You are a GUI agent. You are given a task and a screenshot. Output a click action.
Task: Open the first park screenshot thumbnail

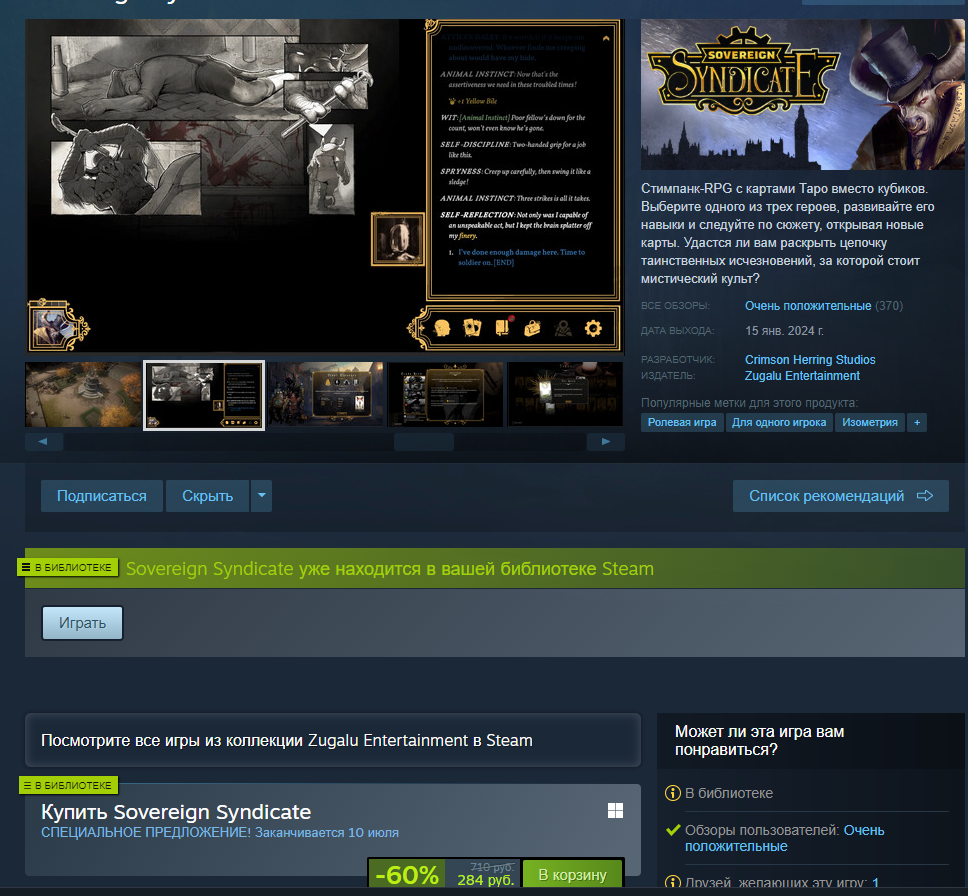[x=83, y=395]
